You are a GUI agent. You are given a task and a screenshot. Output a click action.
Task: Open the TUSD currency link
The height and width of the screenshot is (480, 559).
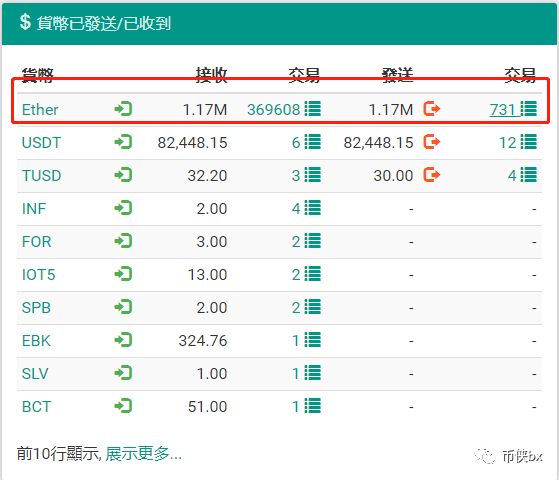[x=41, y=175]
